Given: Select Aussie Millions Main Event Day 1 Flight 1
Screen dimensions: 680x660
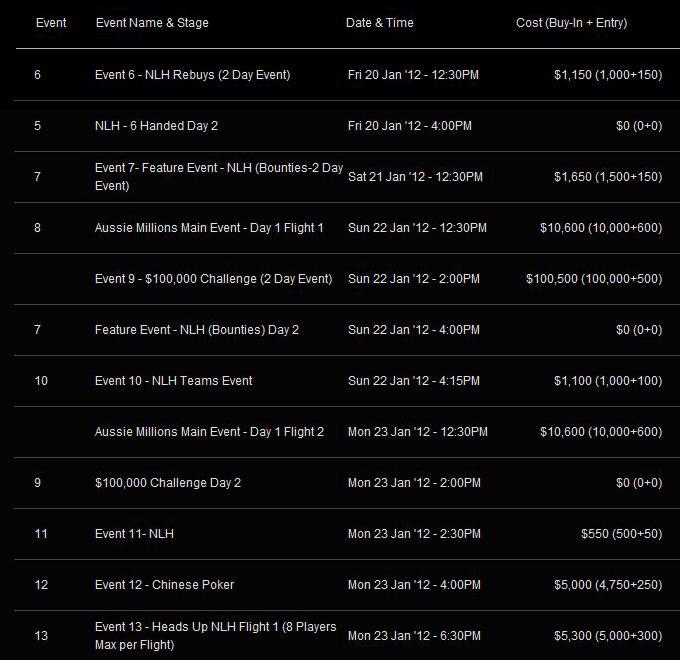Looking at the screenshot, I should tap(209, 228).
